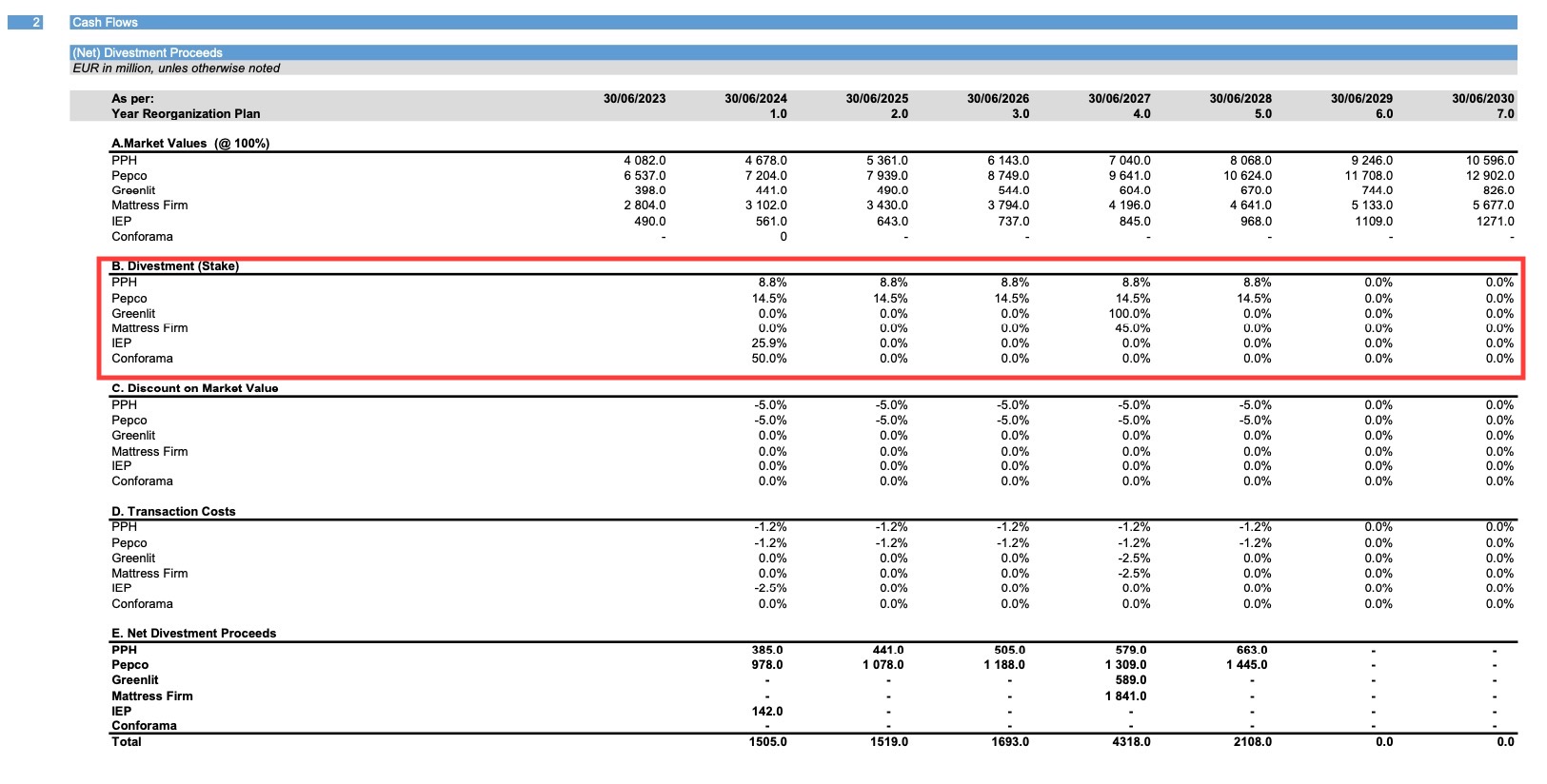Select IEP net proceeds 142.0

767,712
